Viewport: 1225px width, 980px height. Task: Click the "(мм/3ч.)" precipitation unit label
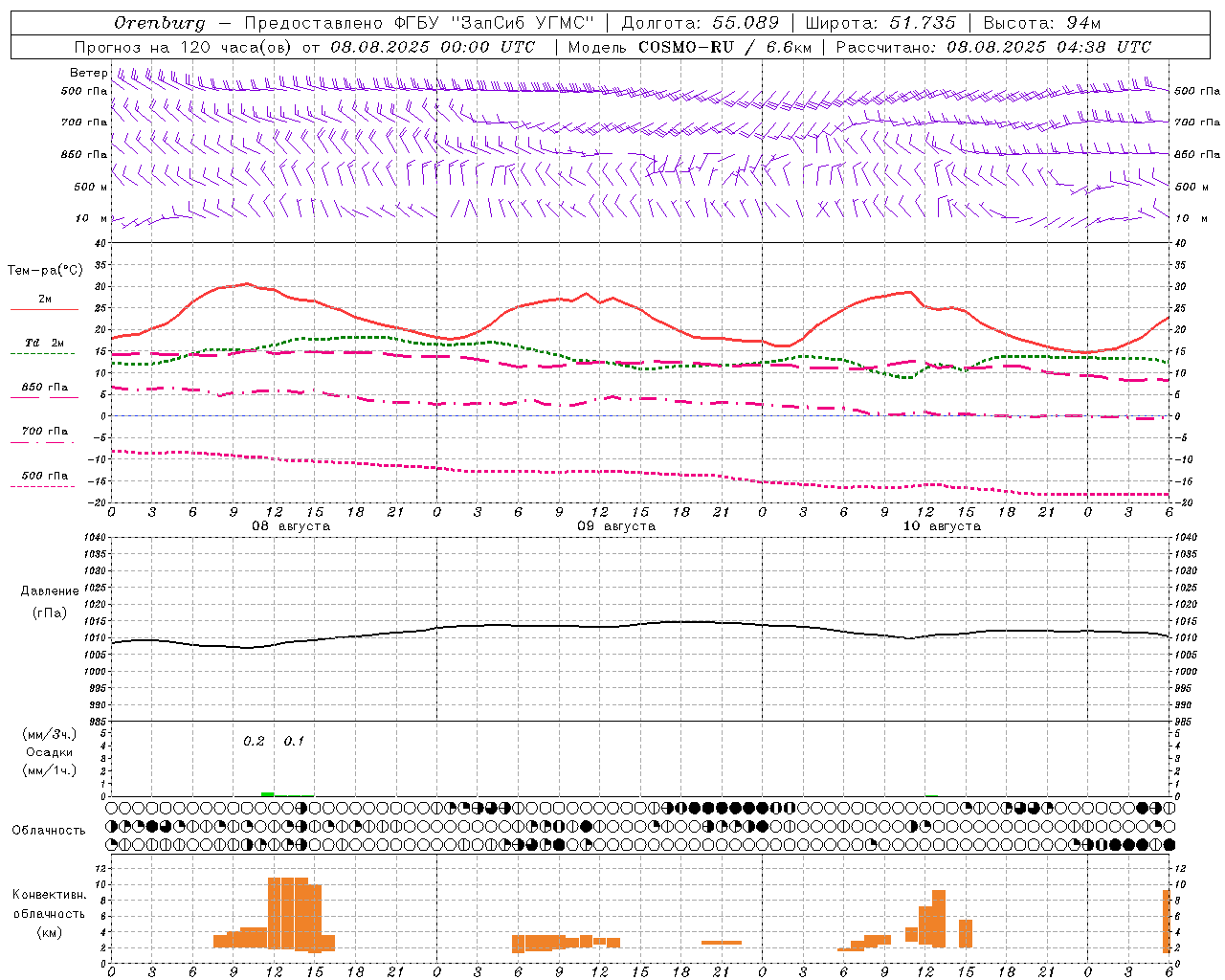coord(50,735)
